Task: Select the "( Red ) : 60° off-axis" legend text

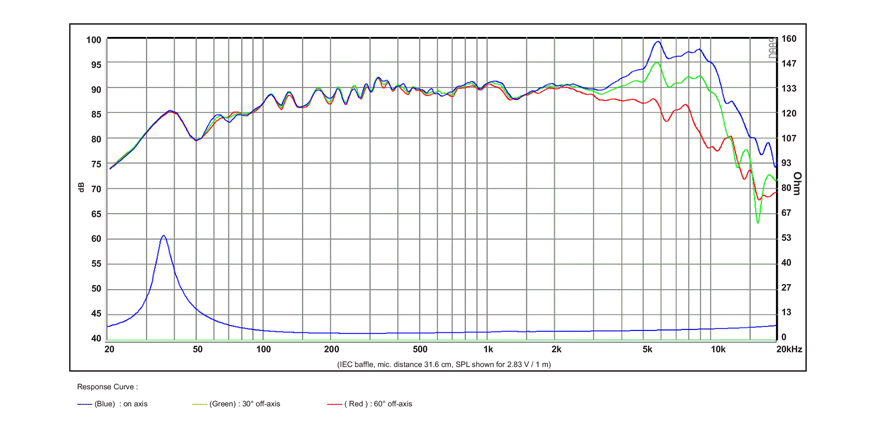Action: click(378, 404)
